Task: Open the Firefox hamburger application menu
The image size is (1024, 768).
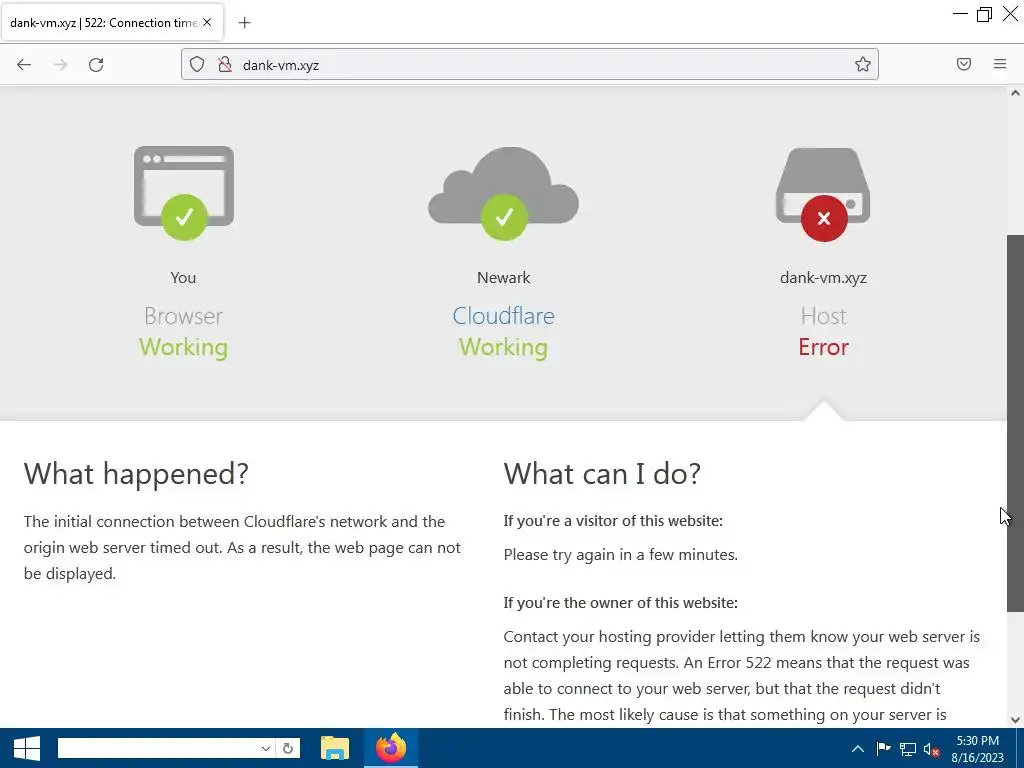Action: 1000,64
